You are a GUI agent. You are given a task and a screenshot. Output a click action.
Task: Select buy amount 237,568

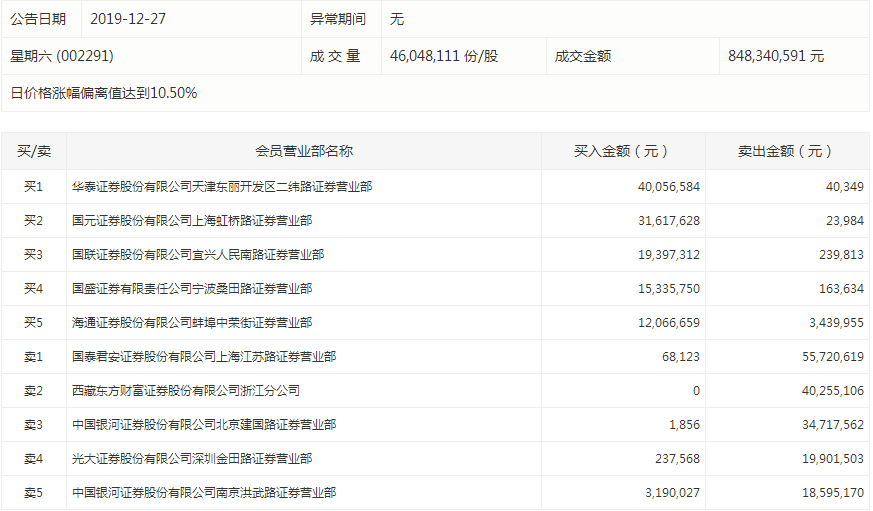[678, 458]
